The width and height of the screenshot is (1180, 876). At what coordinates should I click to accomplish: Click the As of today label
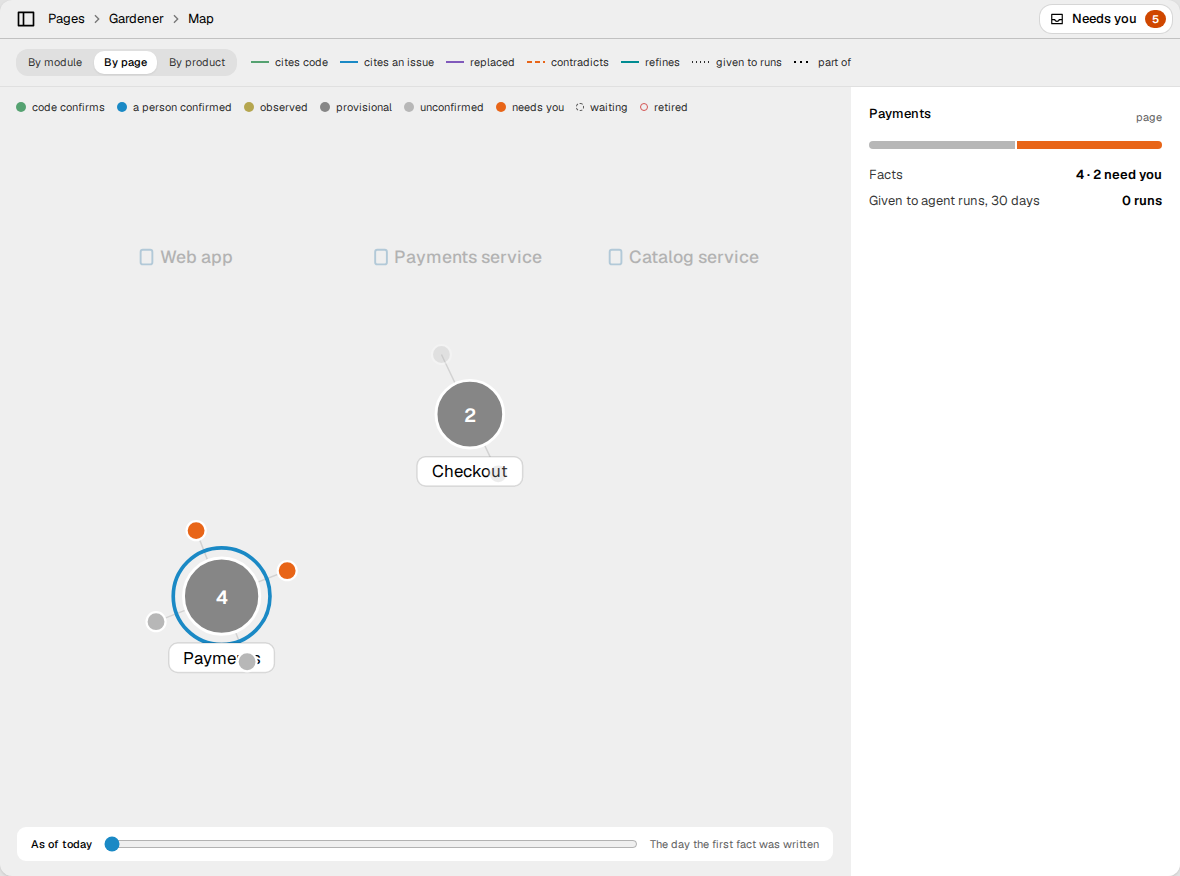coord(62,844)
